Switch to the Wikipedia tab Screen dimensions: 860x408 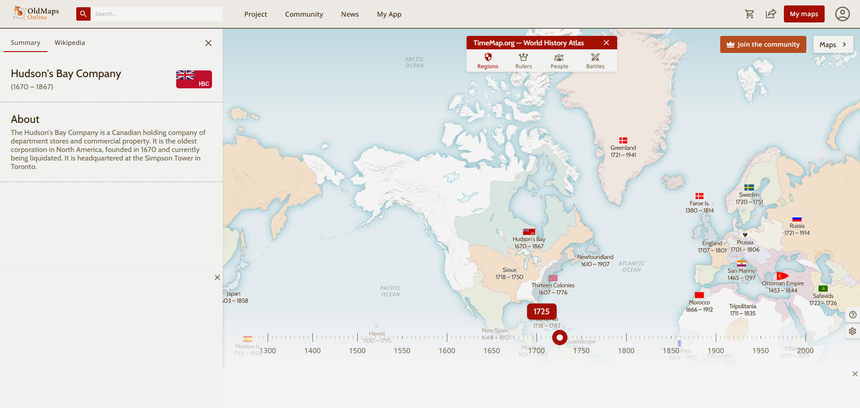(69, 43)
